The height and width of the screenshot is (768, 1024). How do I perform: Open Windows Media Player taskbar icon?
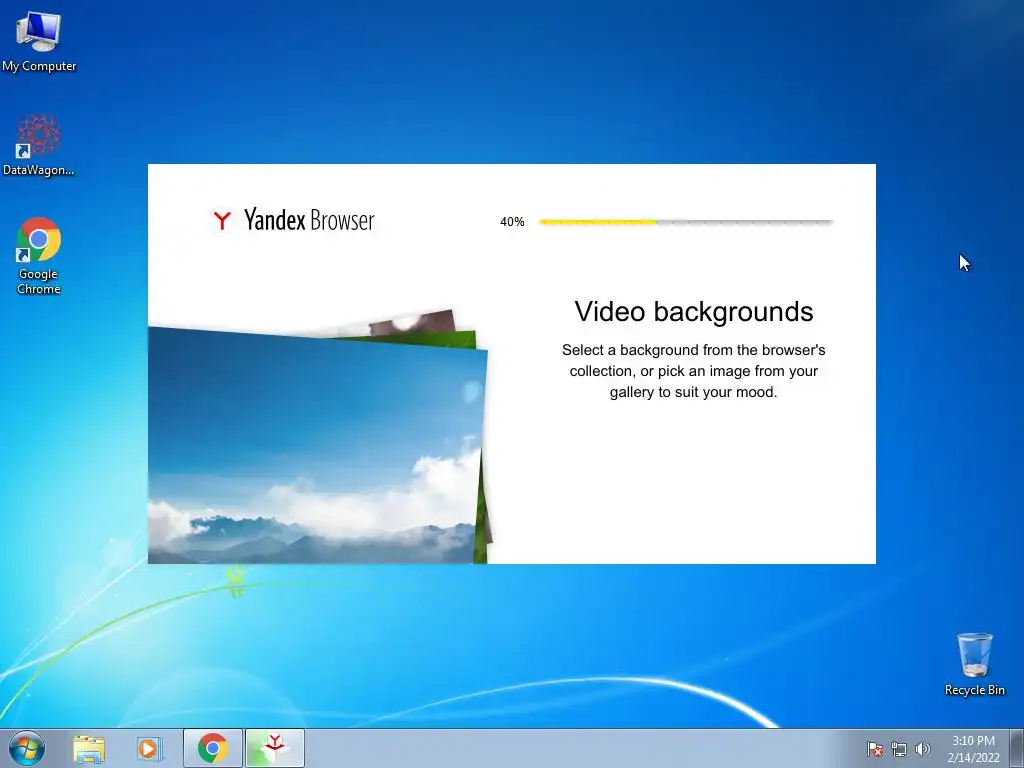[x=149, y=749]
